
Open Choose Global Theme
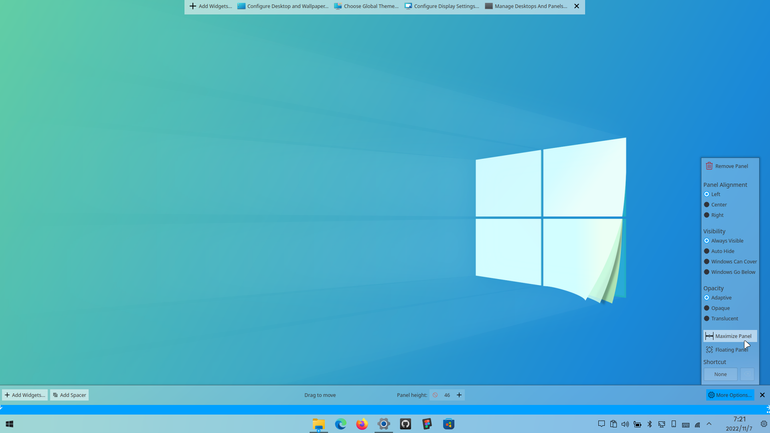tap(366, 6)
